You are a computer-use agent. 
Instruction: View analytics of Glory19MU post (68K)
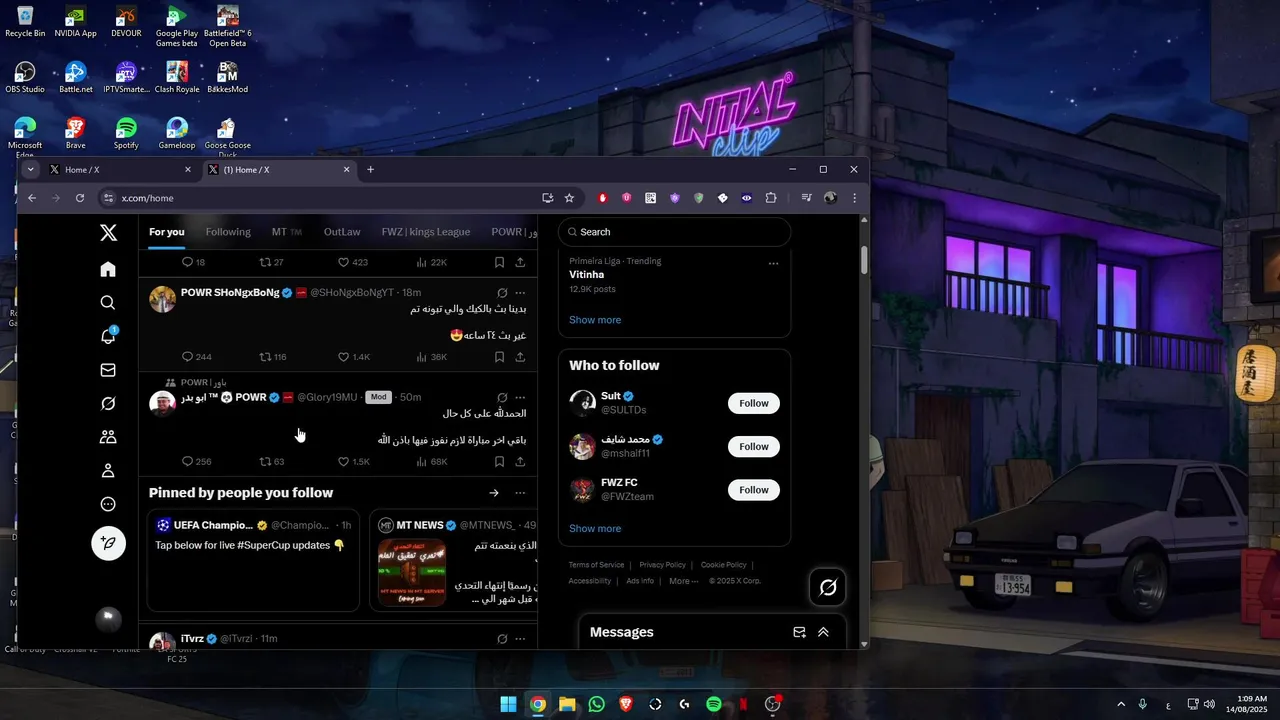click(x=431, y=462)
